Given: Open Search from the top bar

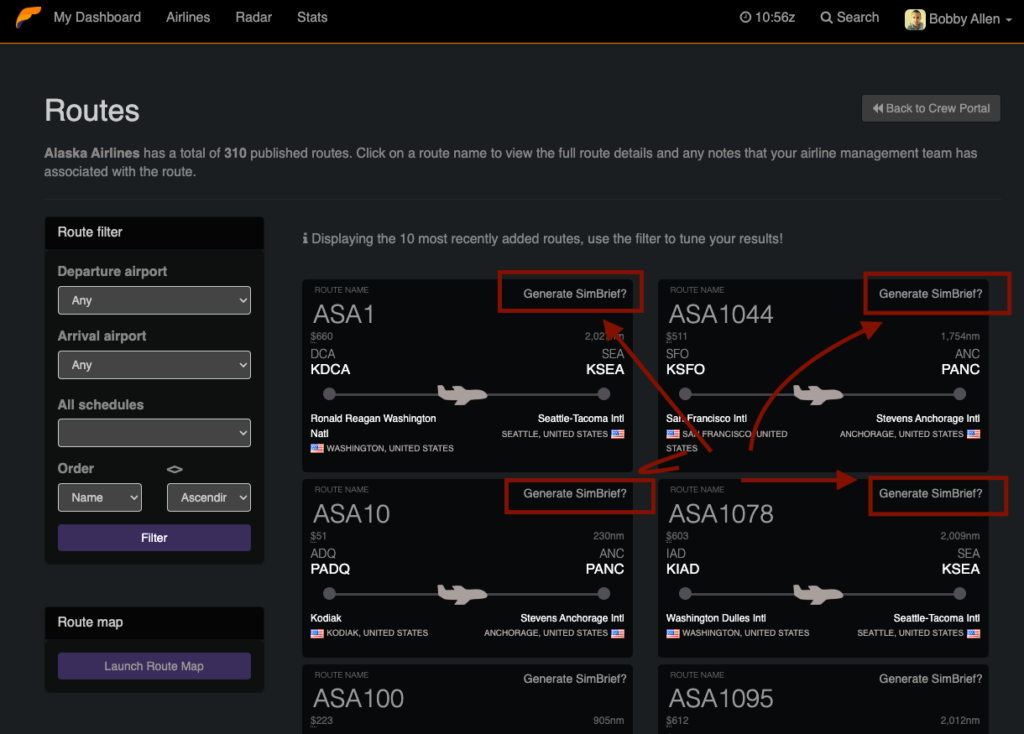Looking at the screenshot, I should (x=850, y=18).
